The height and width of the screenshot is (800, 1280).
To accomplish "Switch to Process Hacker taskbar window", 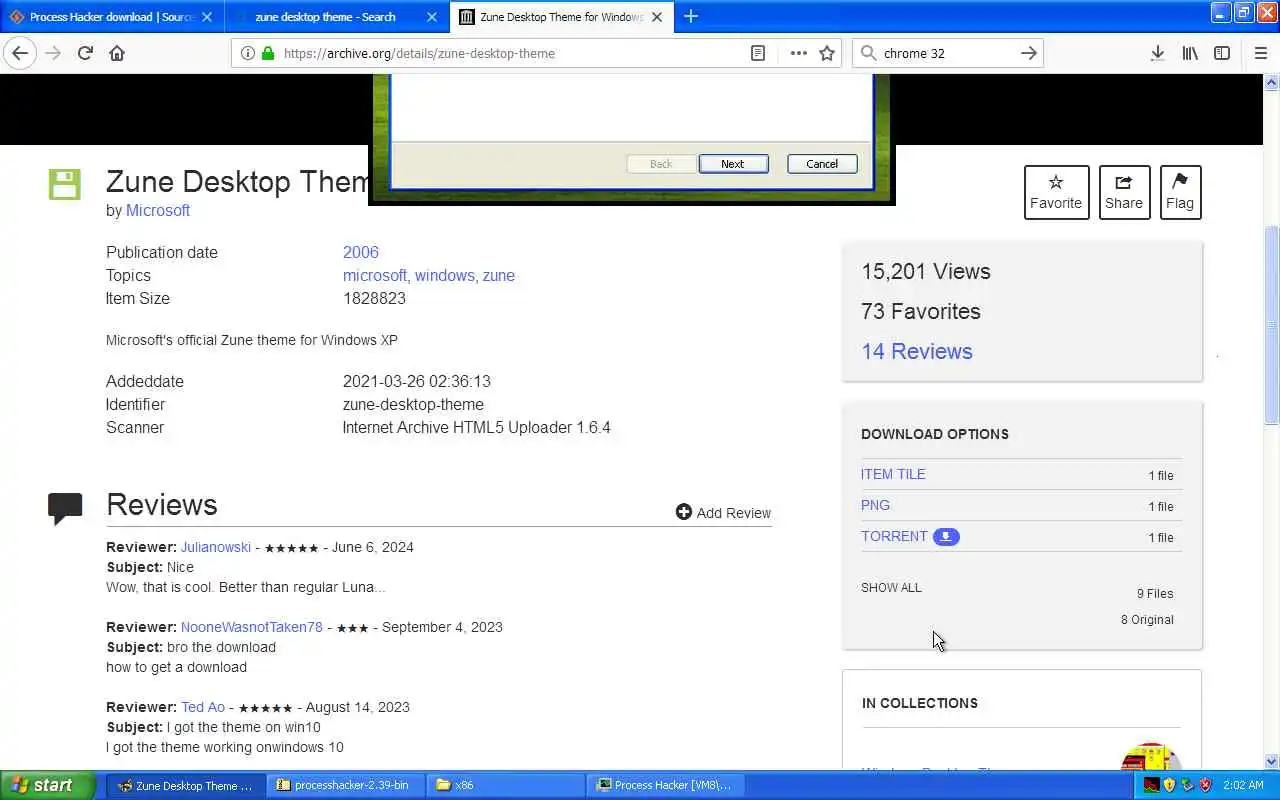I will [667, 785].
